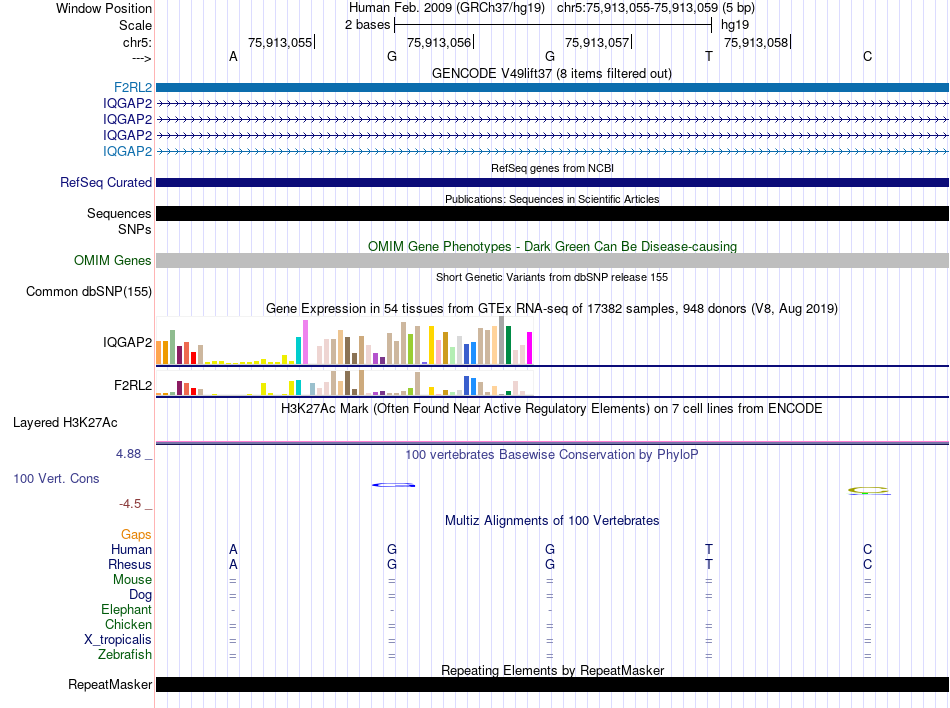The height and width of the screenshot is (708, 950).
Task: Click the RefSeq genes from NCBI title
Action: [553, 168]
